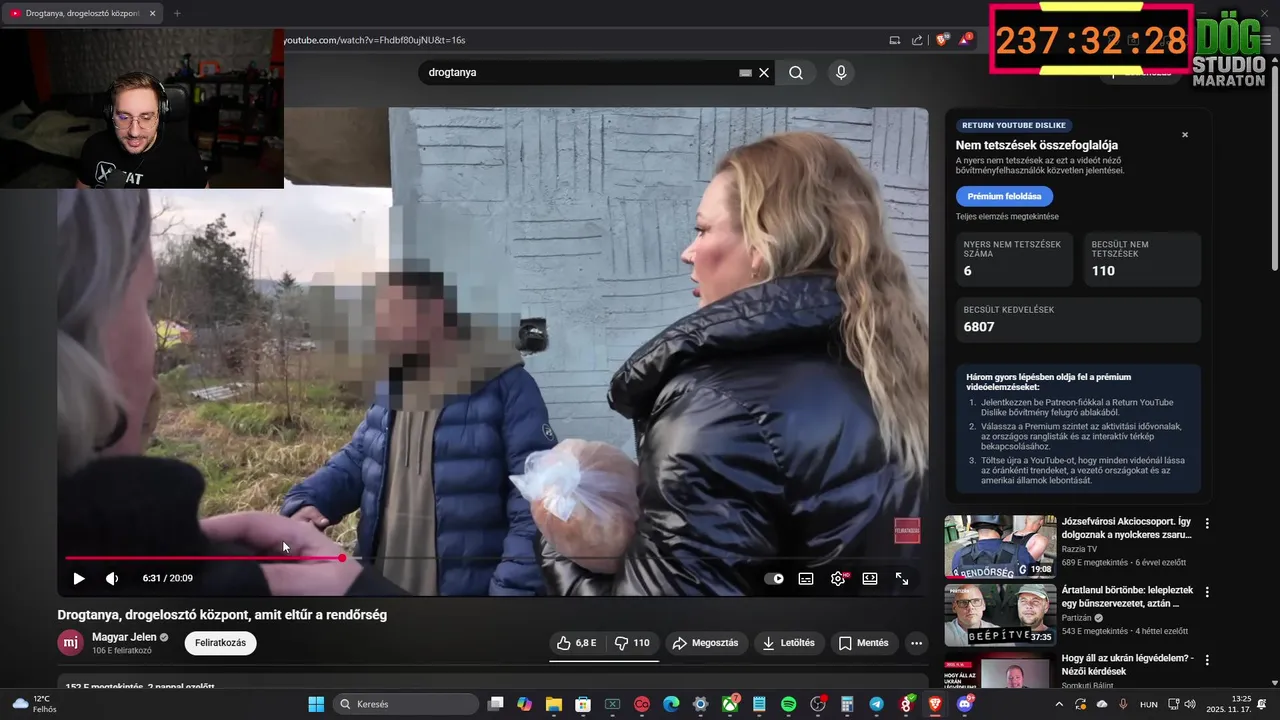Open the Magyar Jelen channel name link

point(124,637)
